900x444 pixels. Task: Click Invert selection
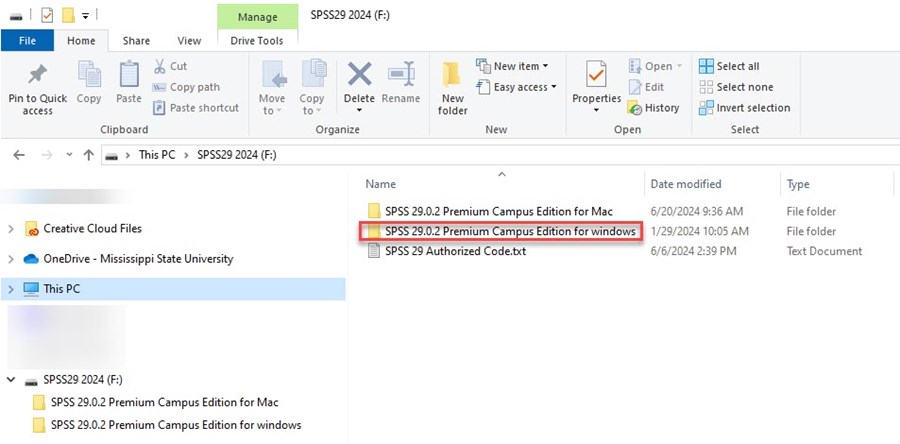pos(744,108)
